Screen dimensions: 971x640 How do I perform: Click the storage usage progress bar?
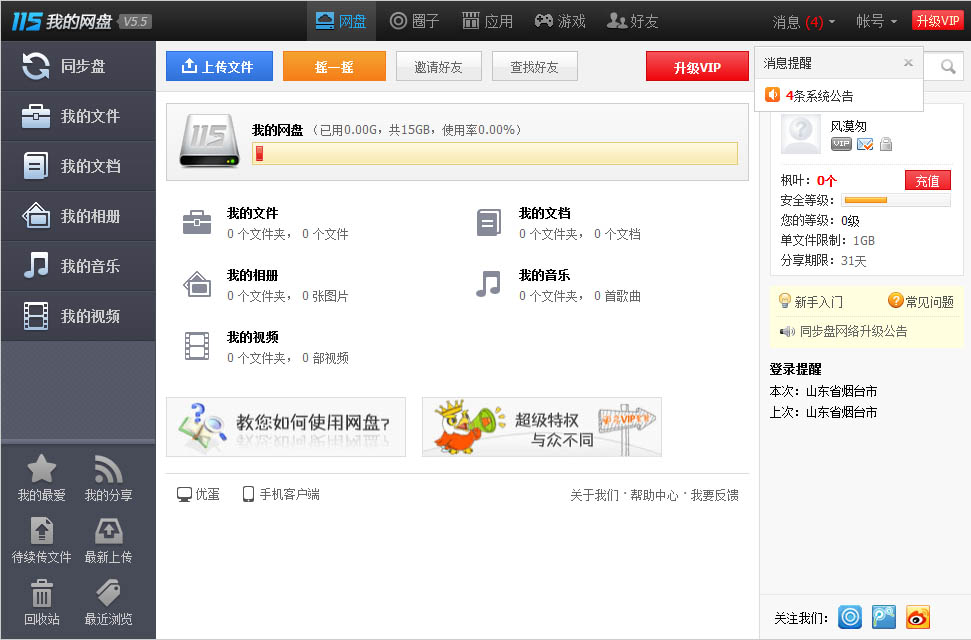(x=495, y=154)
